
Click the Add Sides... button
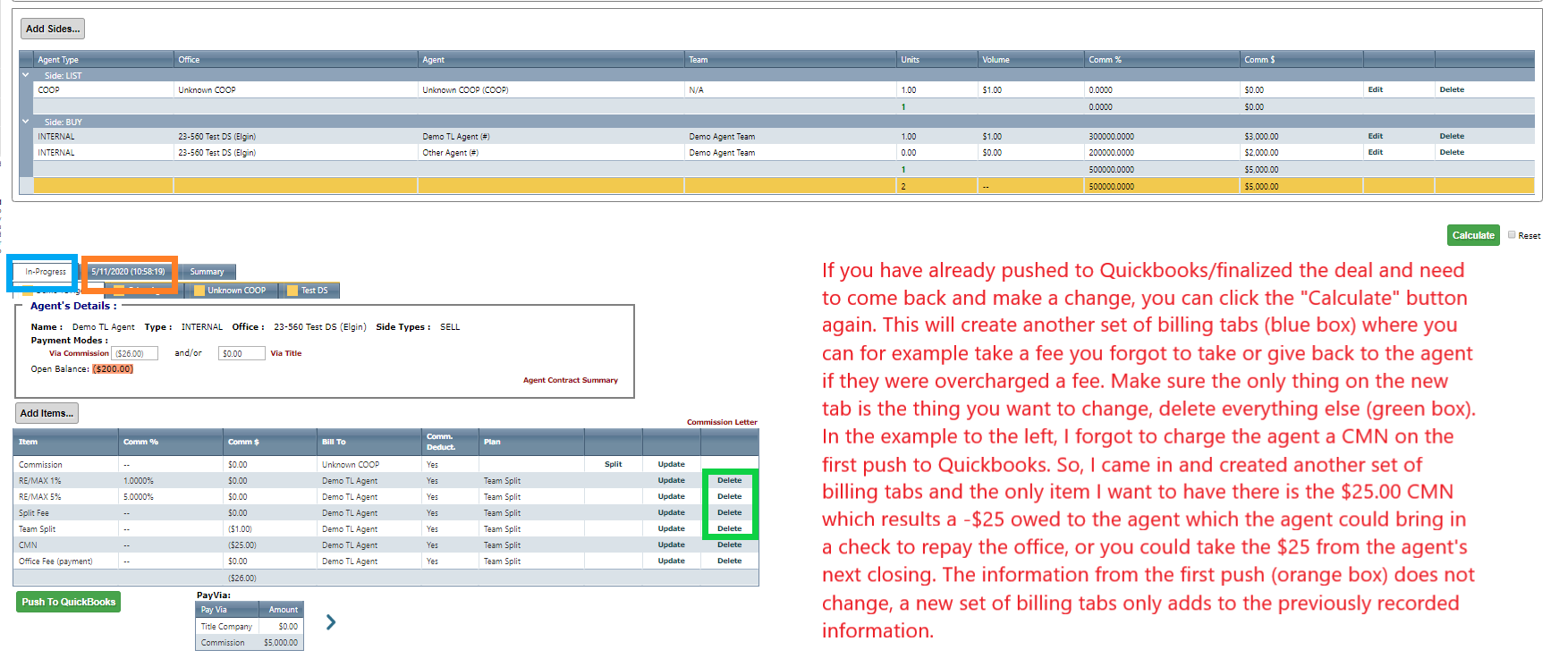[53, 29]
